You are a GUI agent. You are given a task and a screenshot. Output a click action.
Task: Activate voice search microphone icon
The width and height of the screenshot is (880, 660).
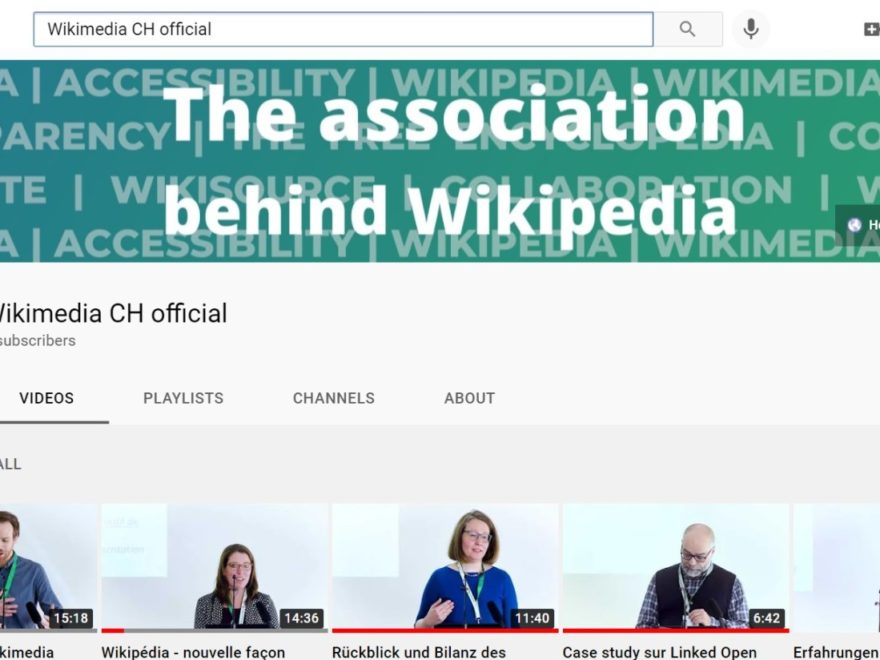[x=750, y=29]
